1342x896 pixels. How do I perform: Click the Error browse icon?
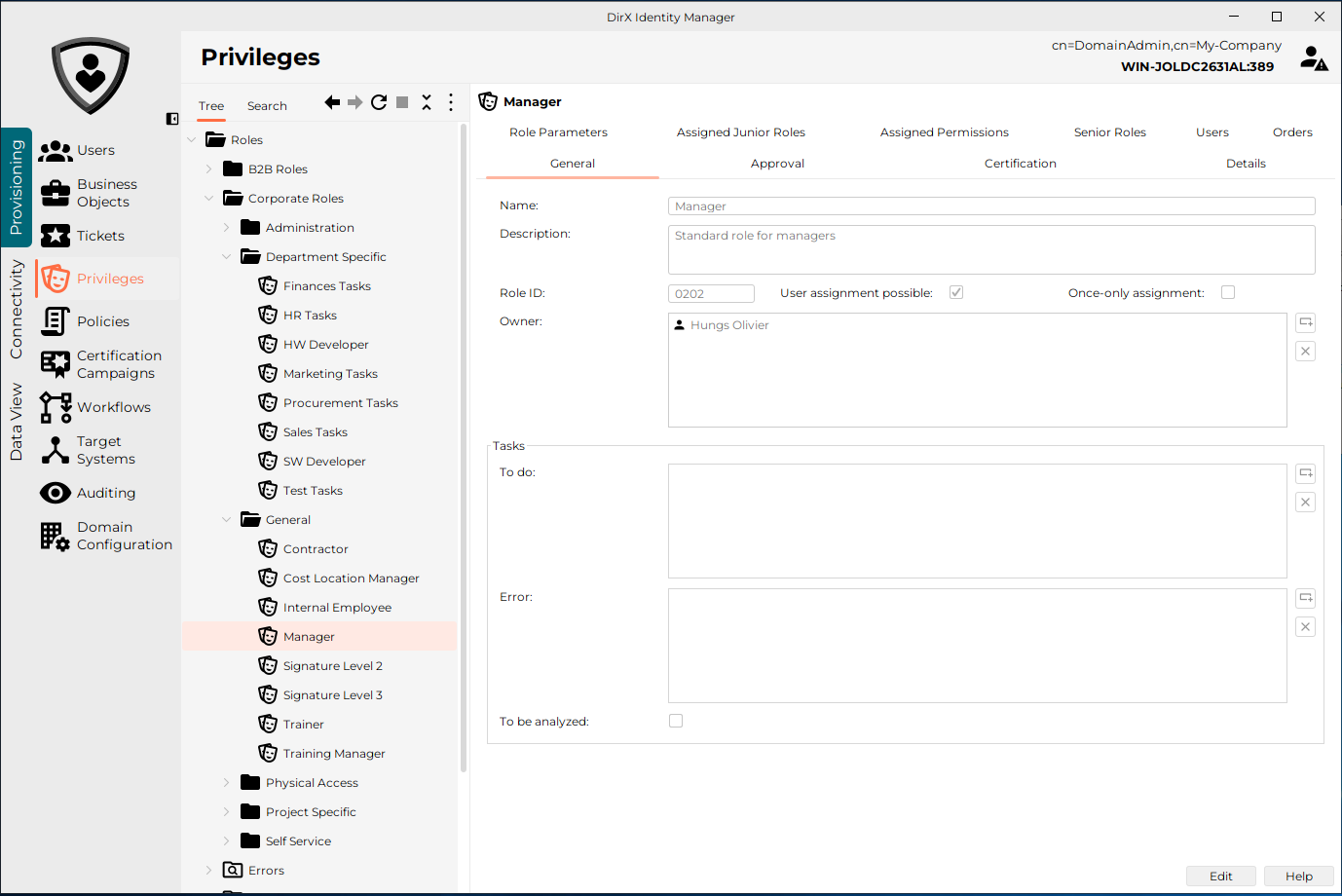click(x=1306, y=598)
